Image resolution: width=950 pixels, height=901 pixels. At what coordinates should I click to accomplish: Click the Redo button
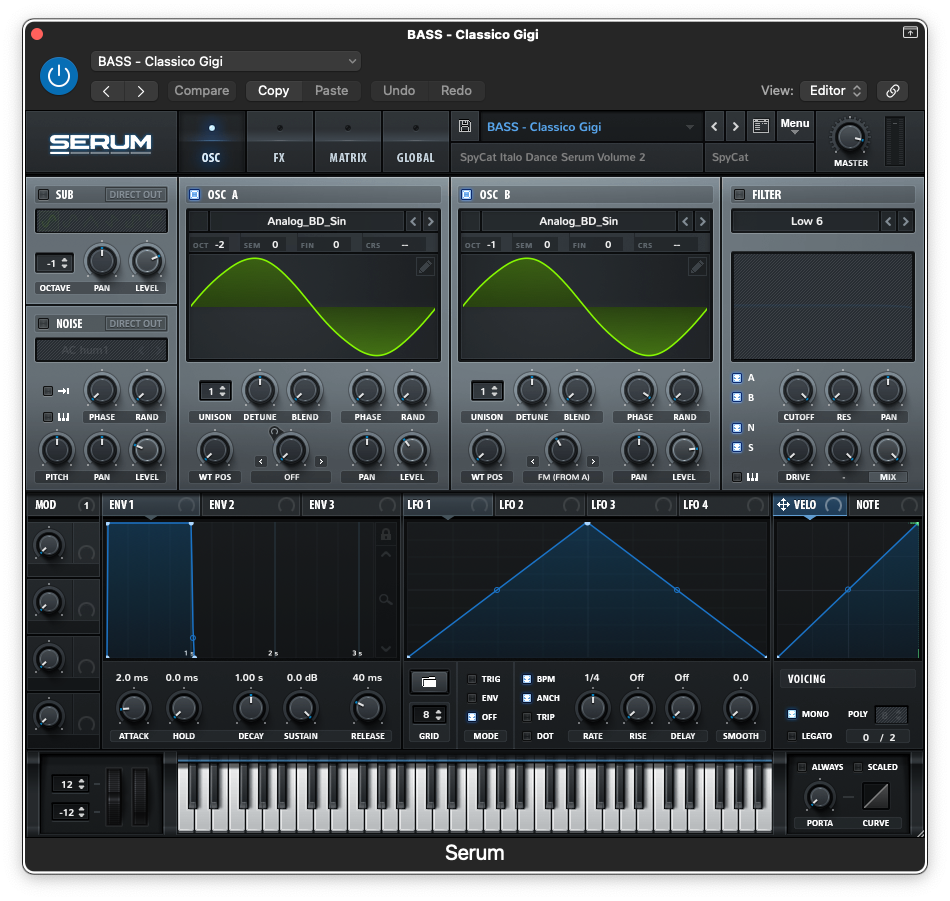(x=456, y=91)
